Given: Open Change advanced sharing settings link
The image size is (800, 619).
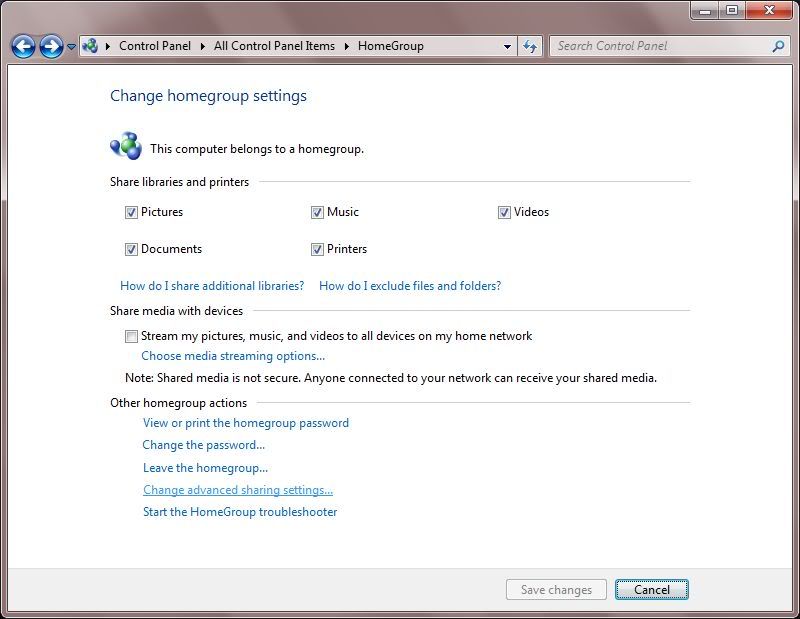Looking at the screenshot, I should (238, 490).
